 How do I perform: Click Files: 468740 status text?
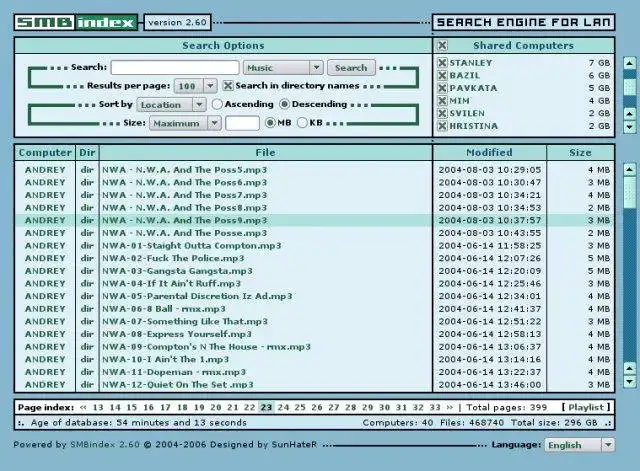click(x=472, y=422)
